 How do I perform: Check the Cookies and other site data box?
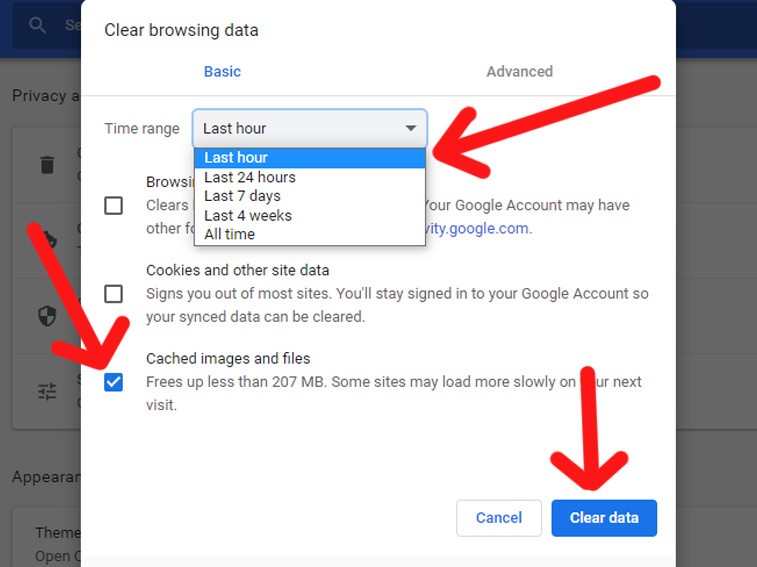tap(114, 293)
